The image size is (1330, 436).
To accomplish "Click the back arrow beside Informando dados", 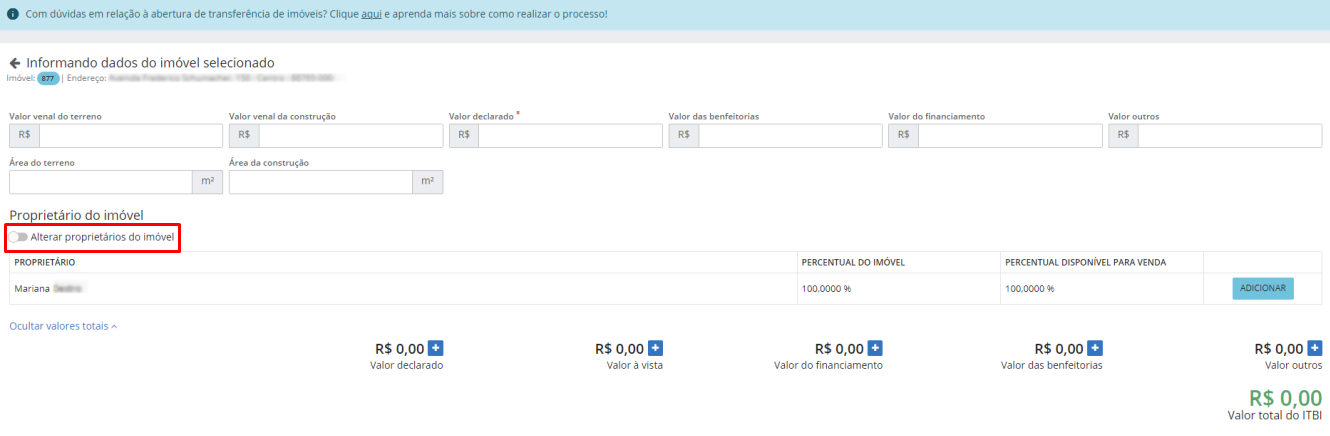I will pyautogui.click(x=15, y=63).
